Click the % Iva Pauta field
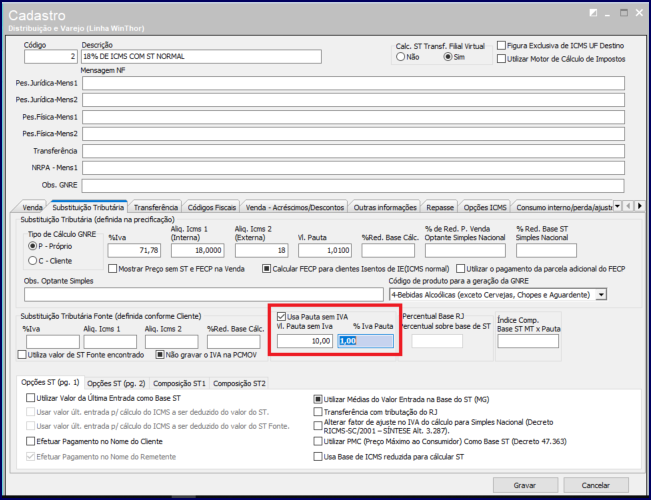The width and height of the screenshot is (651, 500). [x=365, y=341]
